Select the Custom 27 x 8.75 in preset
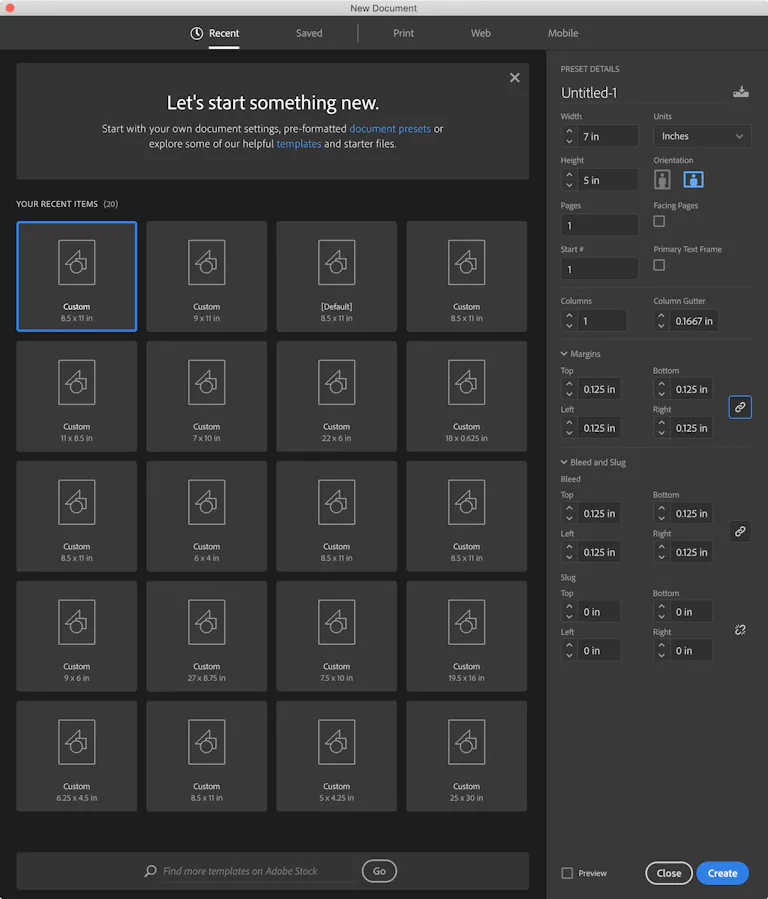Image resolution: width=768 pixels, height=899 pixels. (x=206, y=636)
